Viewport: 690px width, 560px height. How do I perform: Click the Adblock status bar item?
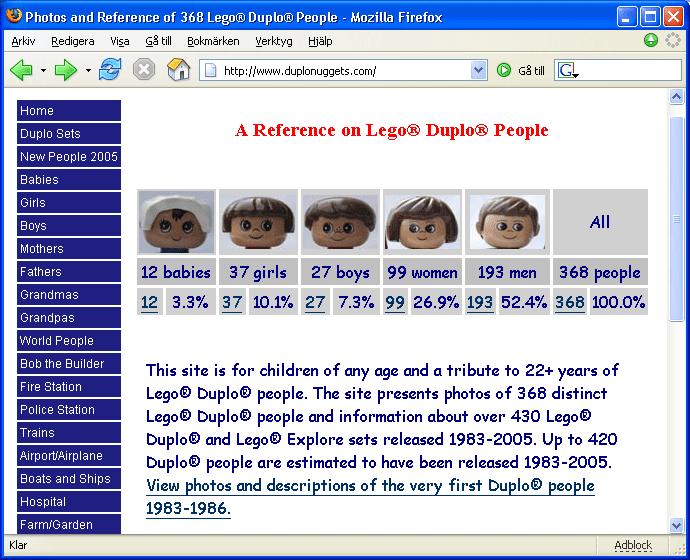pos(633,545)
